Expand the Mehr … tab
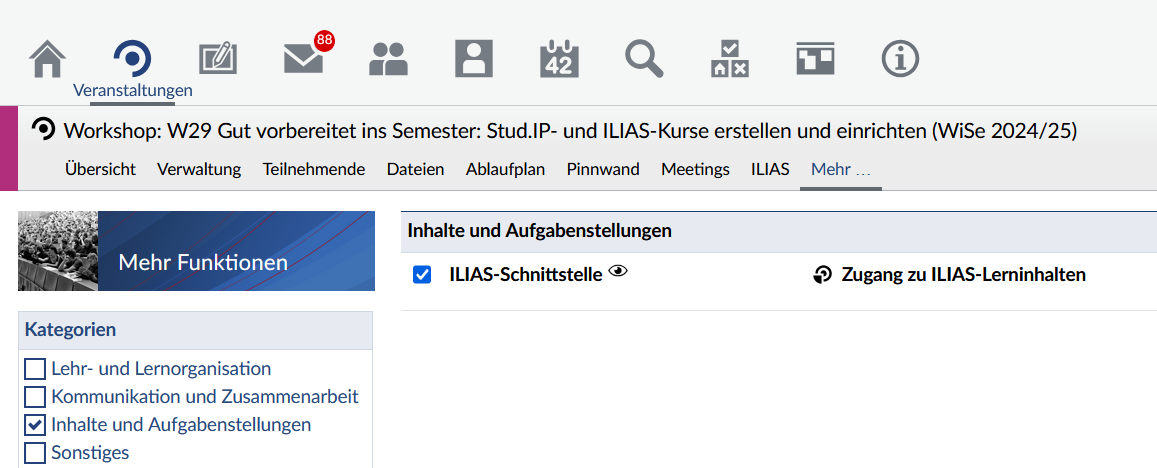The height and width of the screenshot is (468, 1157). [840, 169]
